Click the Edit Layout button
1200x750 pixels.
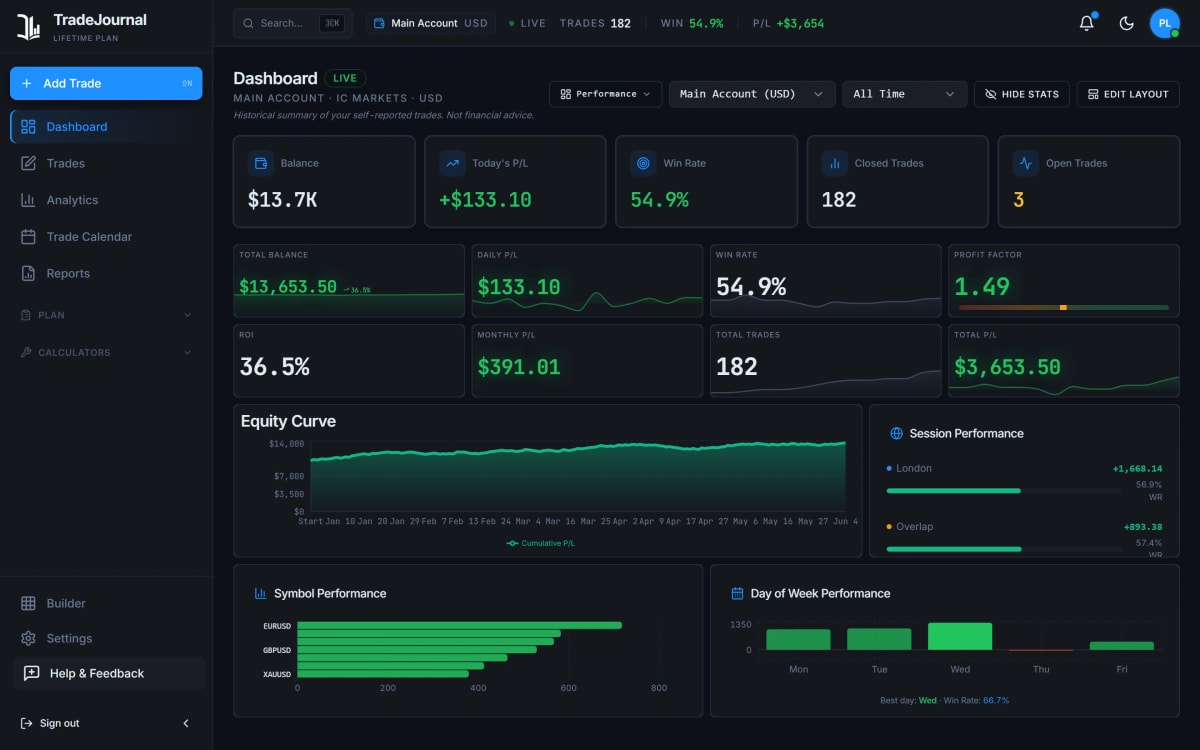1128,94
